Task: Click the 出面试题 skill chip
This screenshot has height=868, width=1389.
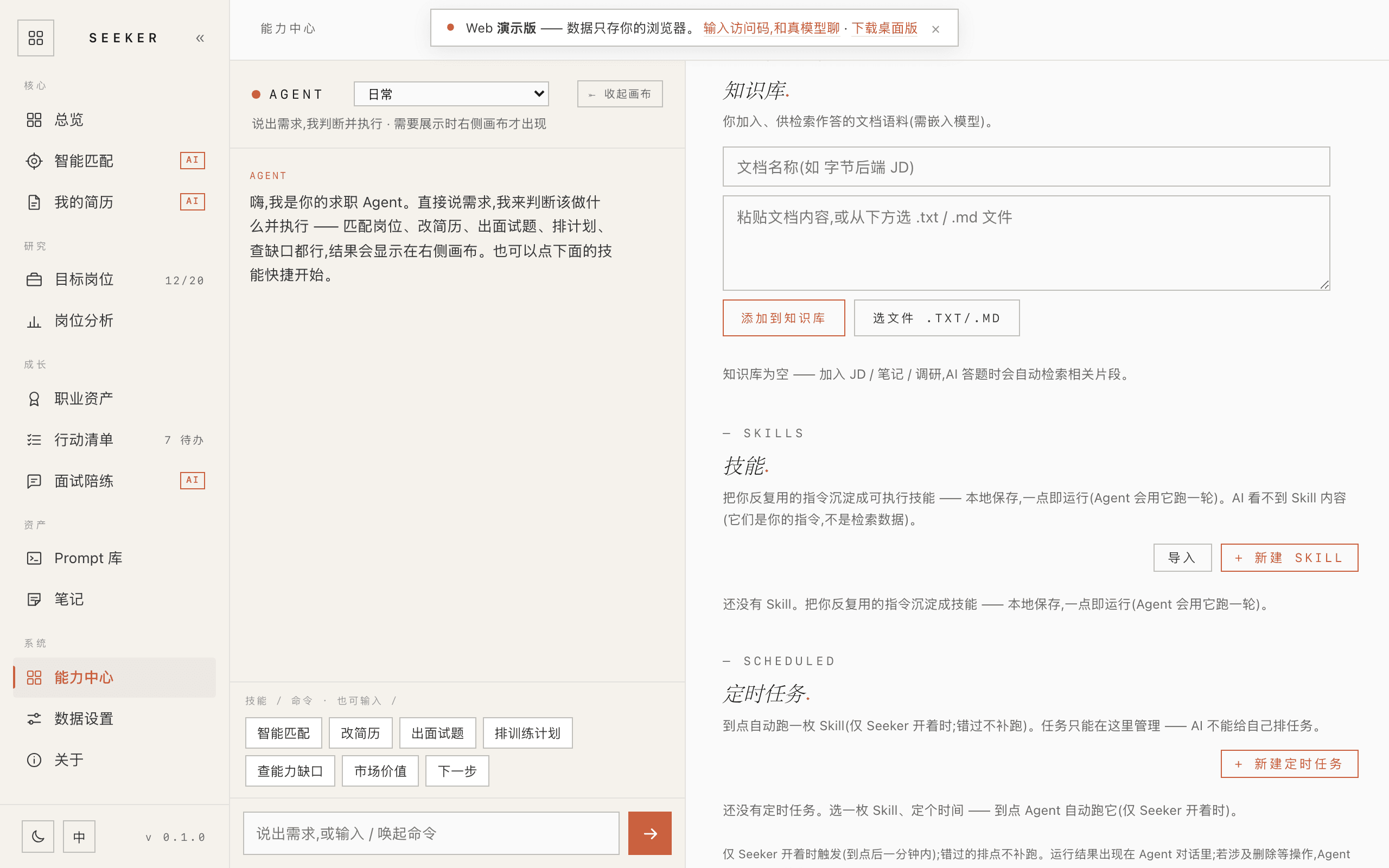Action: [x=437, y=733]
